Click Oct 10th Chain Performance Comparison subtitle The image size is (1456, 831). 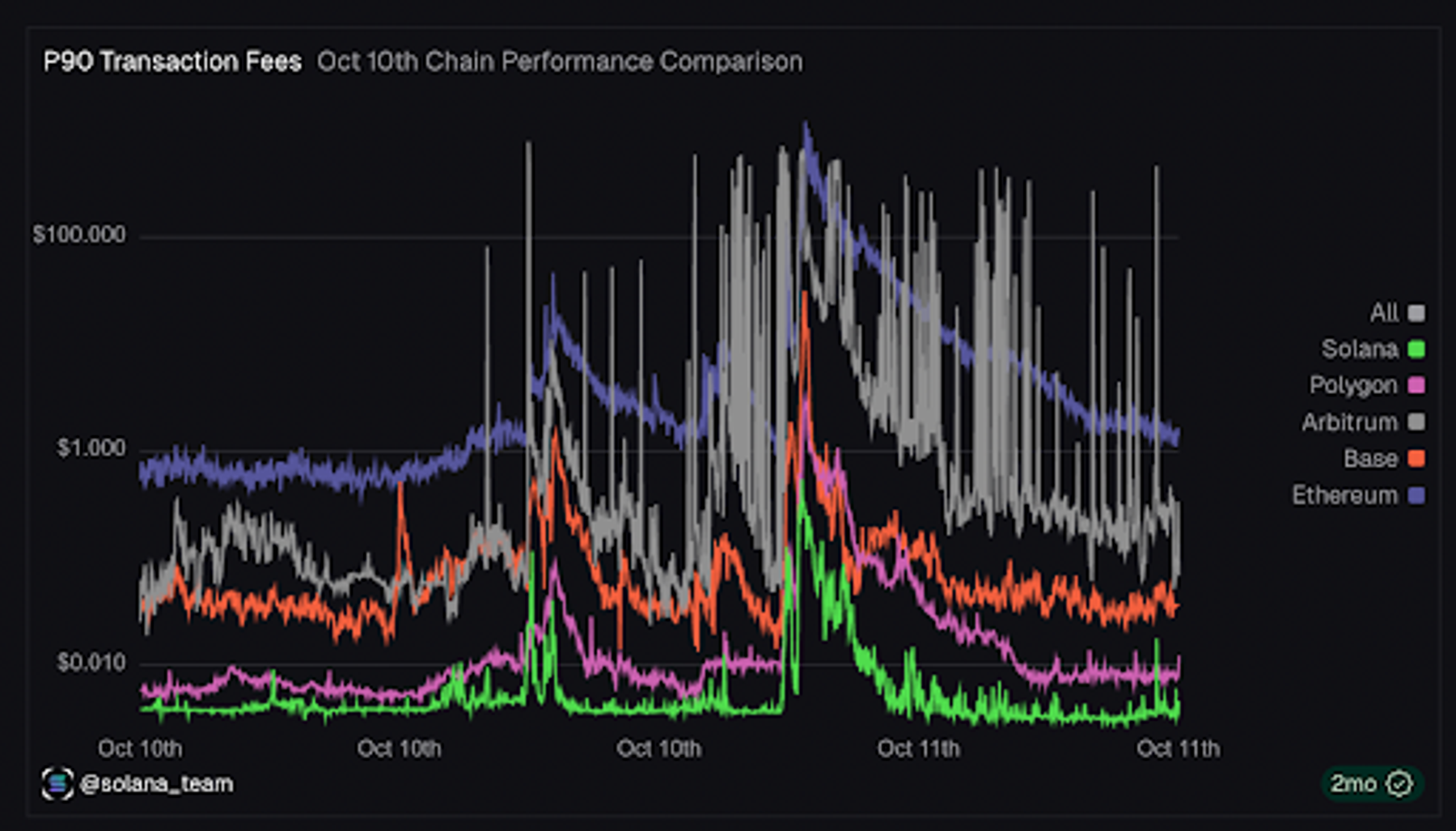(x=560, y=61)
